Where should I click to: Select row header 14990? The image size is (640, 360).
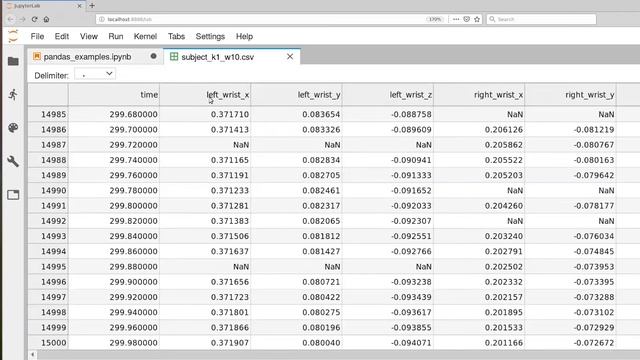click(x=48, y=191)
